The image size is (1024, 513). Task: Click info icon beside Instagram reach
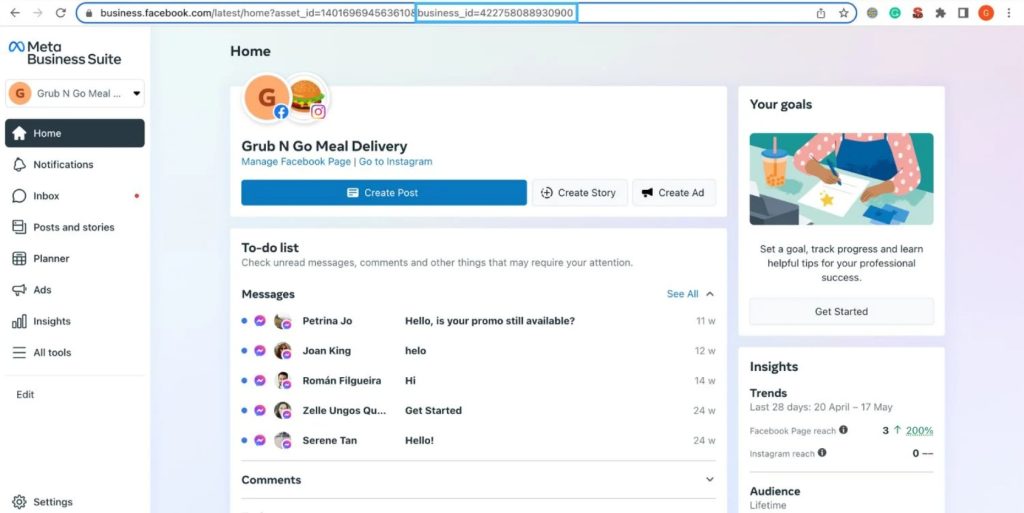click(822, 452)
